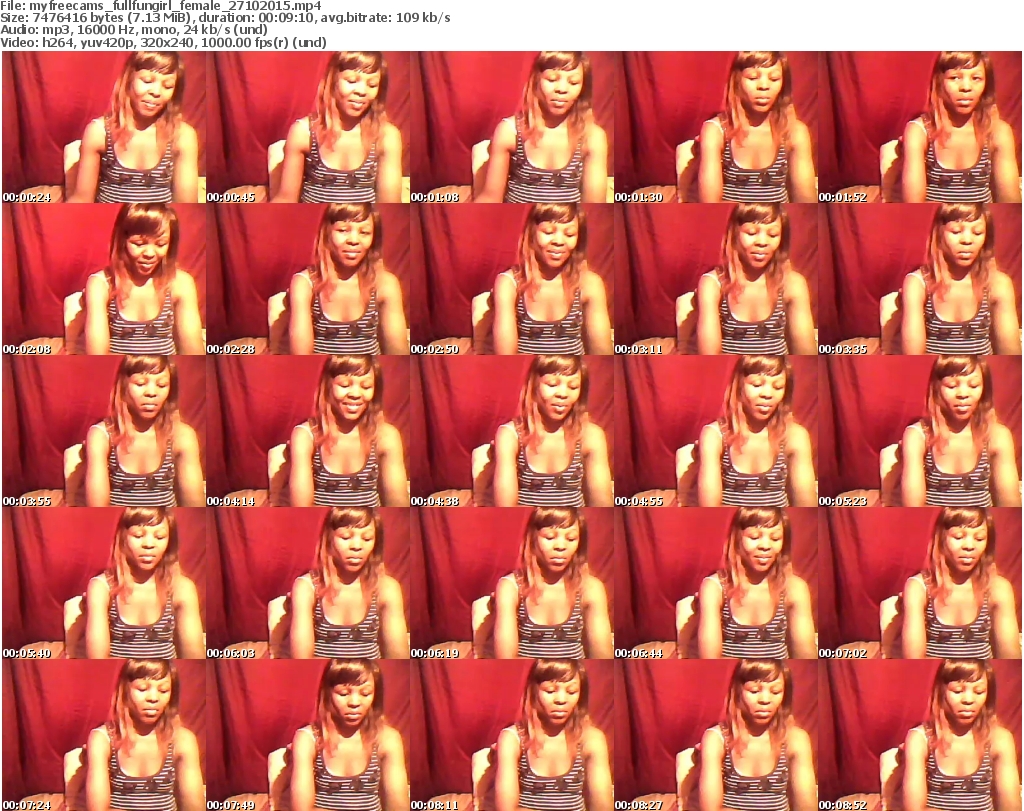Open the frame stamped 00:02:50
Image resolution: width=1024 pixels, height=811 pixels.
(512, 279)
